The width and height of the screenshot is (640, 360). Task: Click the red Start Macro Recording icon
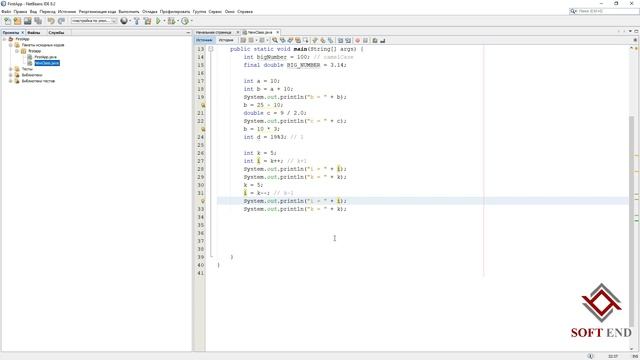(358, 40)
